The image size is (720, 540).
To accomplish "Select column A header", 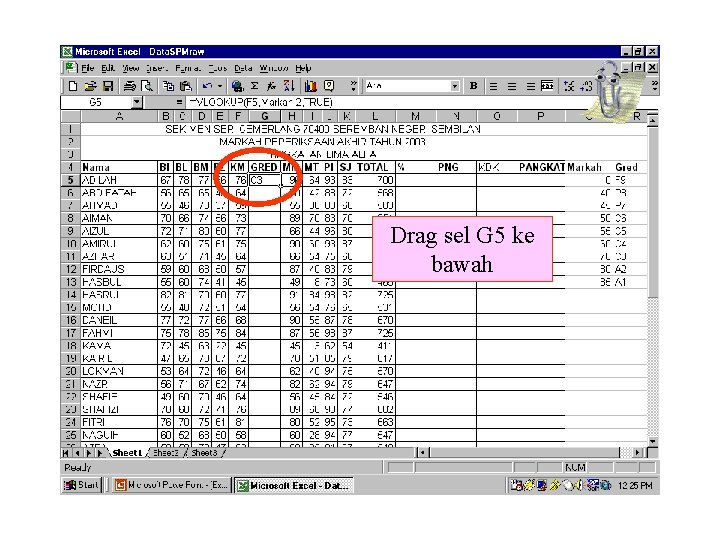I will 119,116.
